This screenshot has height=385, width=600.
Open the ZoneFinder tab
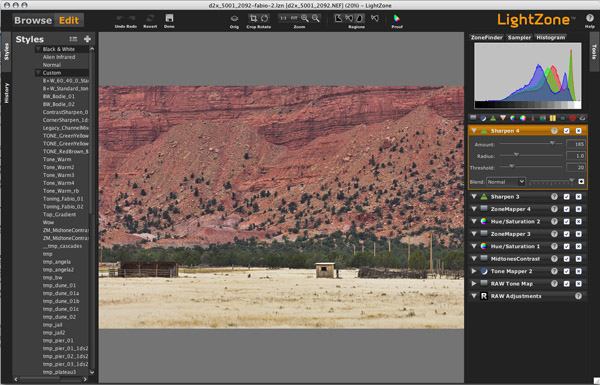click(x=487, y=38)
